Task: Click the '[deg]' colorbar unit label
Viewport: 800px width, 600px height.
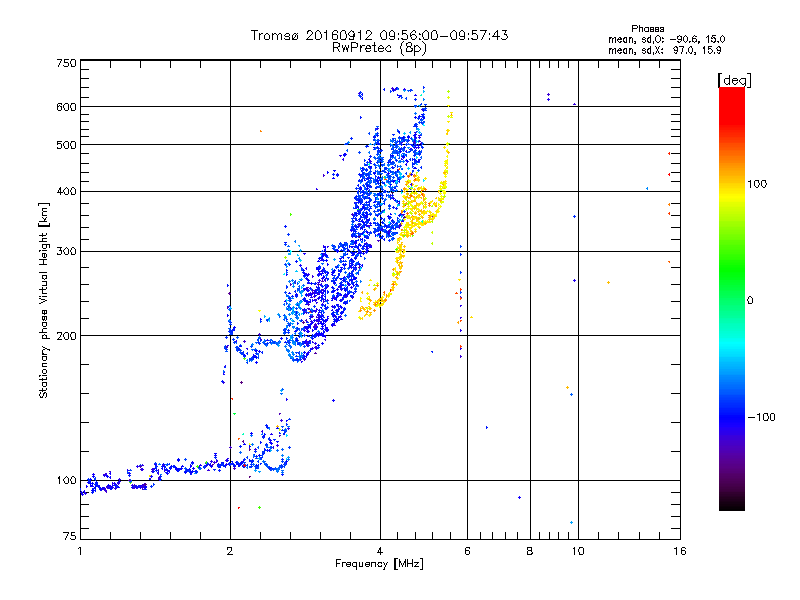Action: coord(734,80)
